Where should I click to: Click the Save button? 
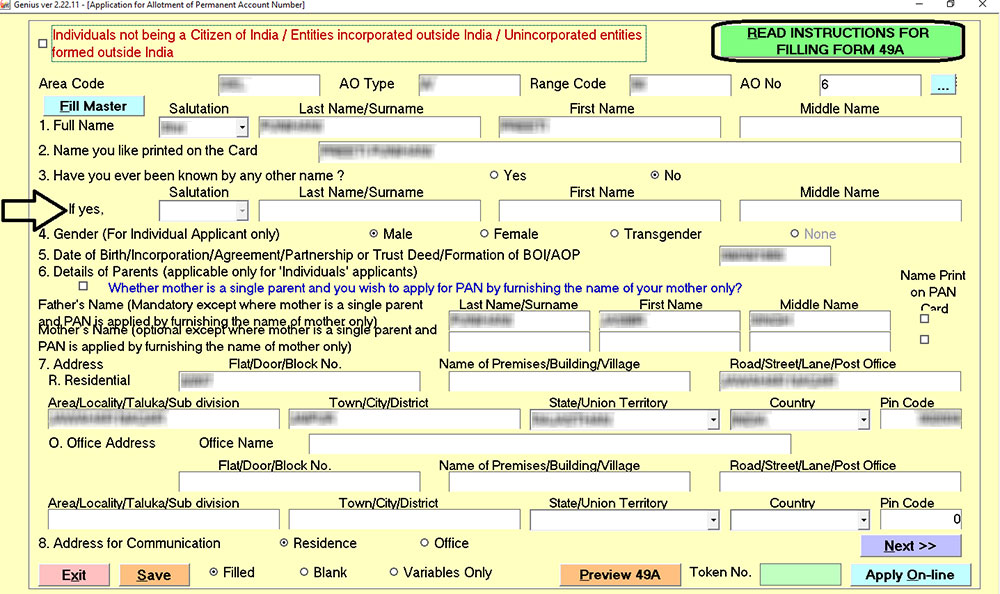click(153, 575)
